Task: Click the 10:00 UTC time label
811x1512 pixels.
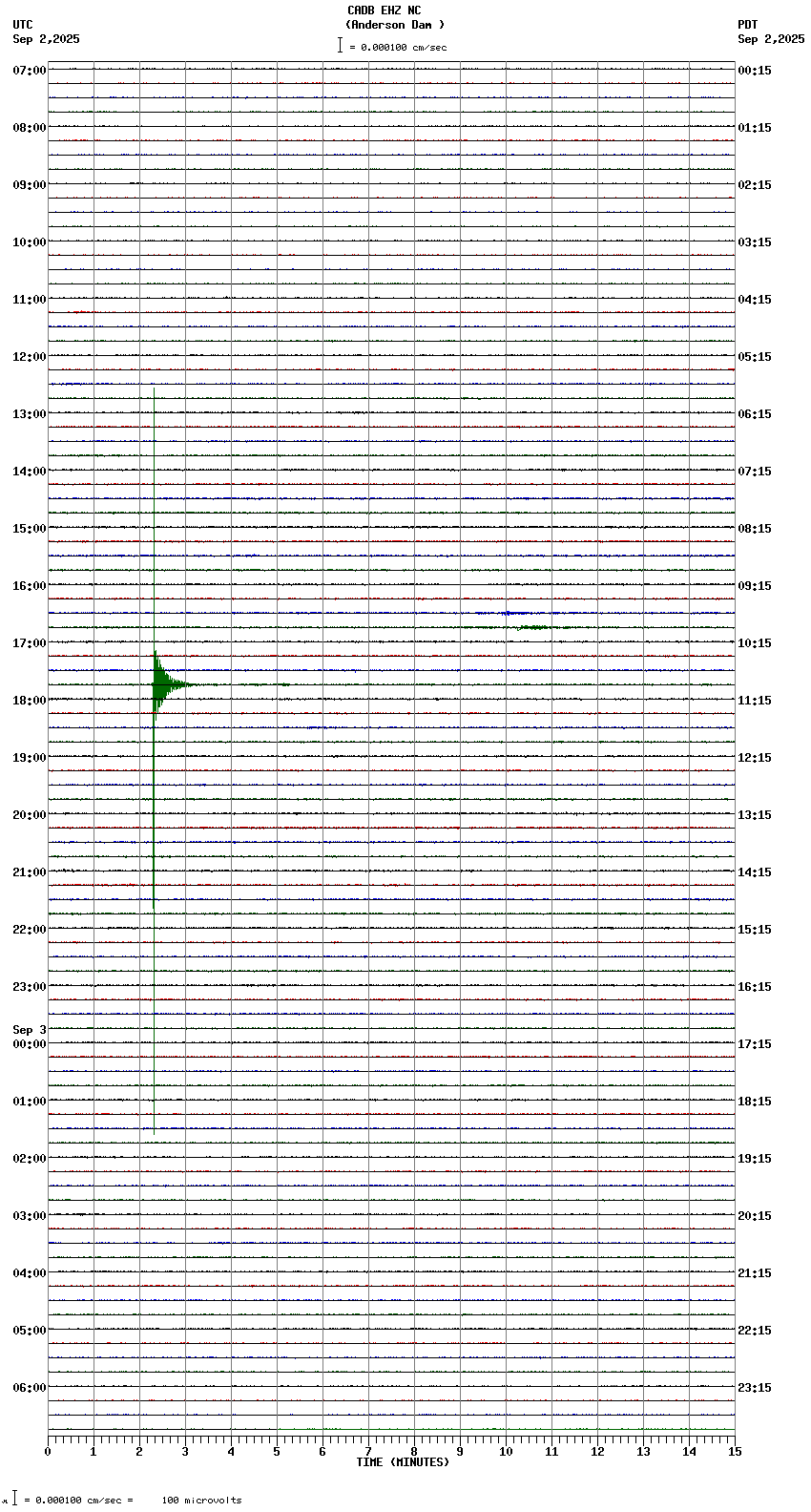Action: (30, 242)
